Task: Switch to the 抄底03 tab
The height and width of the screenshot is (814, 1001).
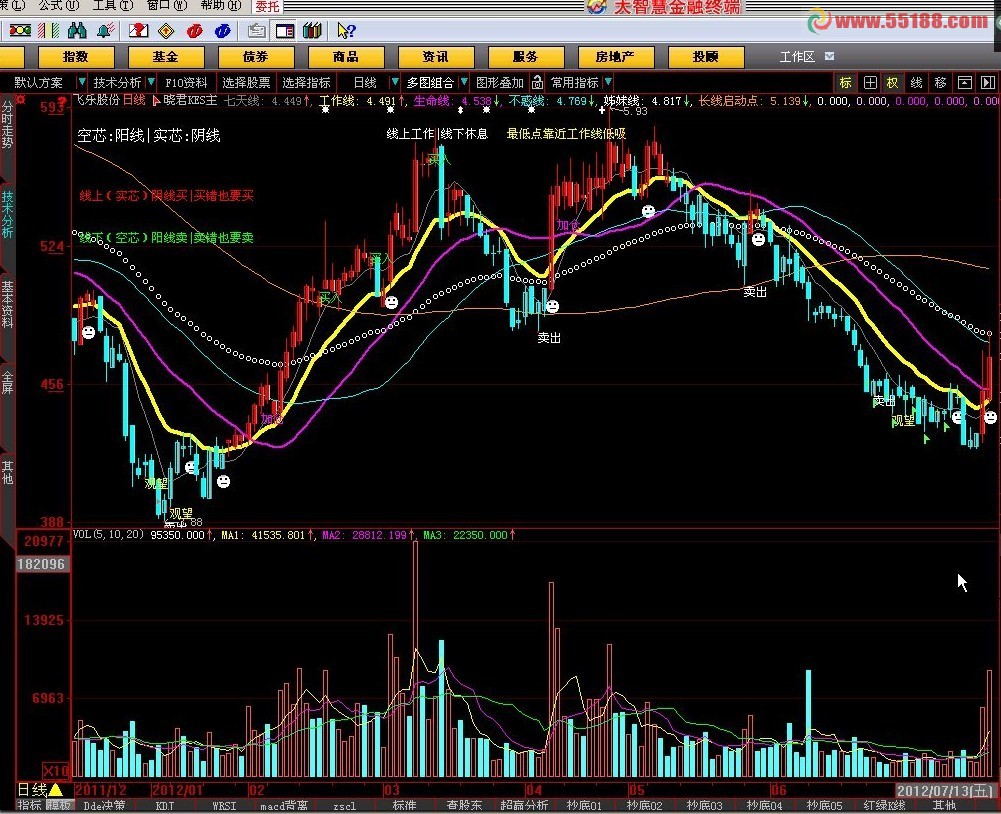Action: [704, 806]
